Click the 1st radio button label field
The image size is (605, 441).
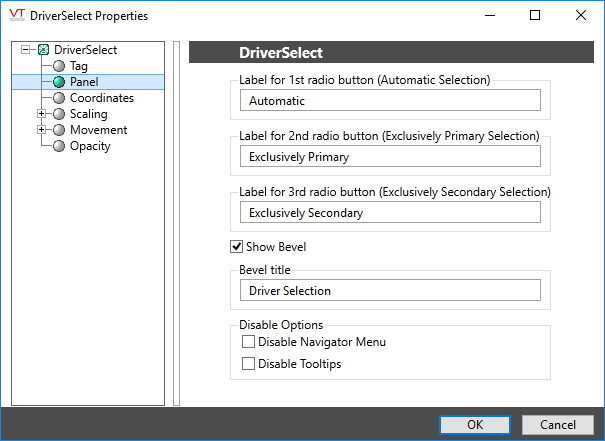pyautogui.click(x=390, y=101)
